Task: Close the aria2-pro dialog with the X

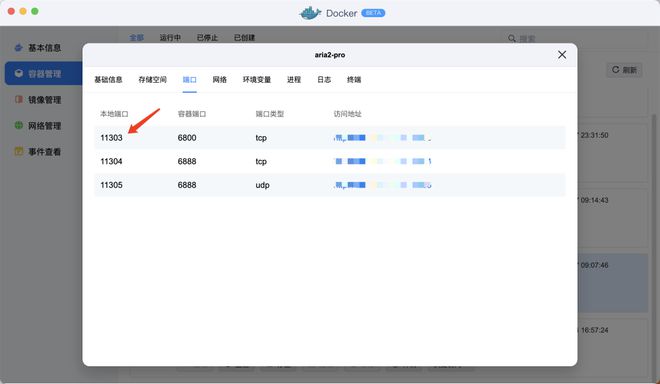Action: pyautogui.click(x=562, y=55)
